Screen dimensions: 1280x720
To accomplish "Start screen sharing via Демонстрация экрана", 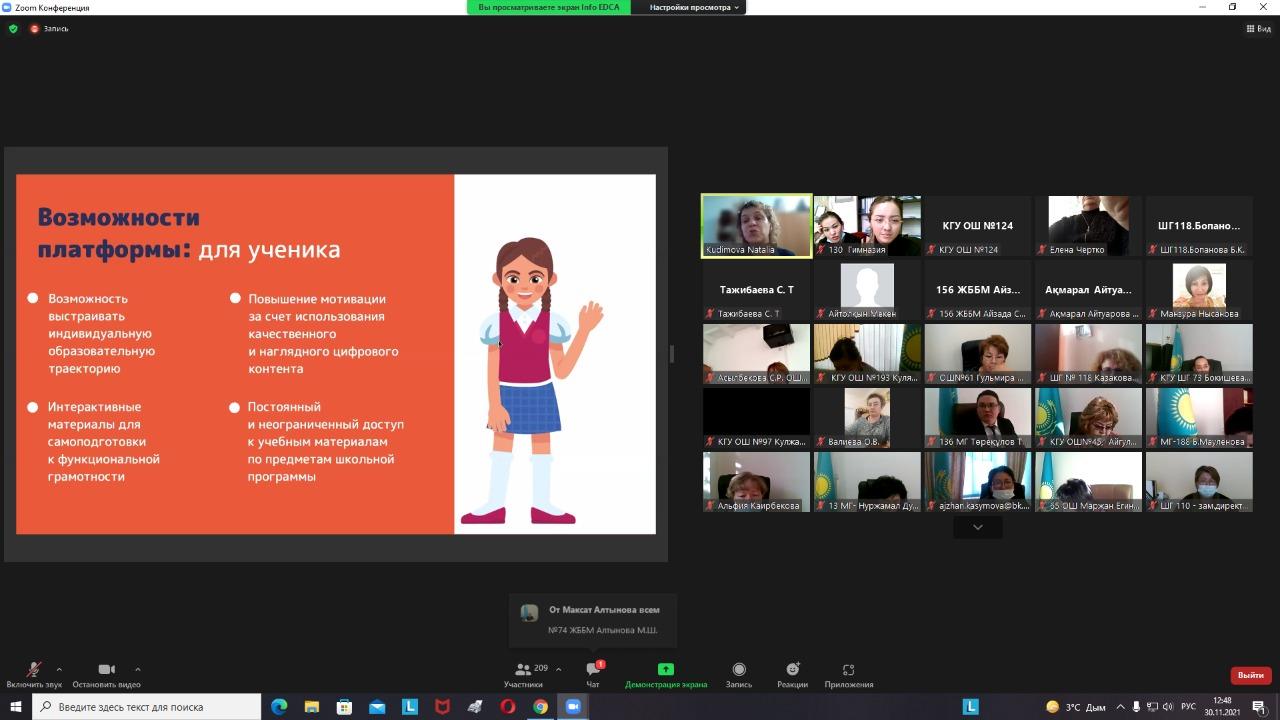I will click(665, 673).
